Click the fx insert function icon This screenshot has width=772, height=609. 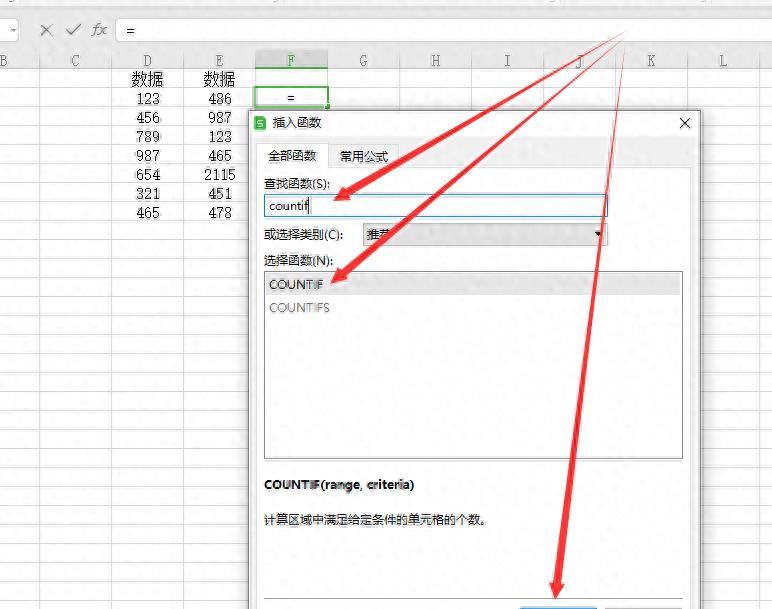click(x=99, y=30)
